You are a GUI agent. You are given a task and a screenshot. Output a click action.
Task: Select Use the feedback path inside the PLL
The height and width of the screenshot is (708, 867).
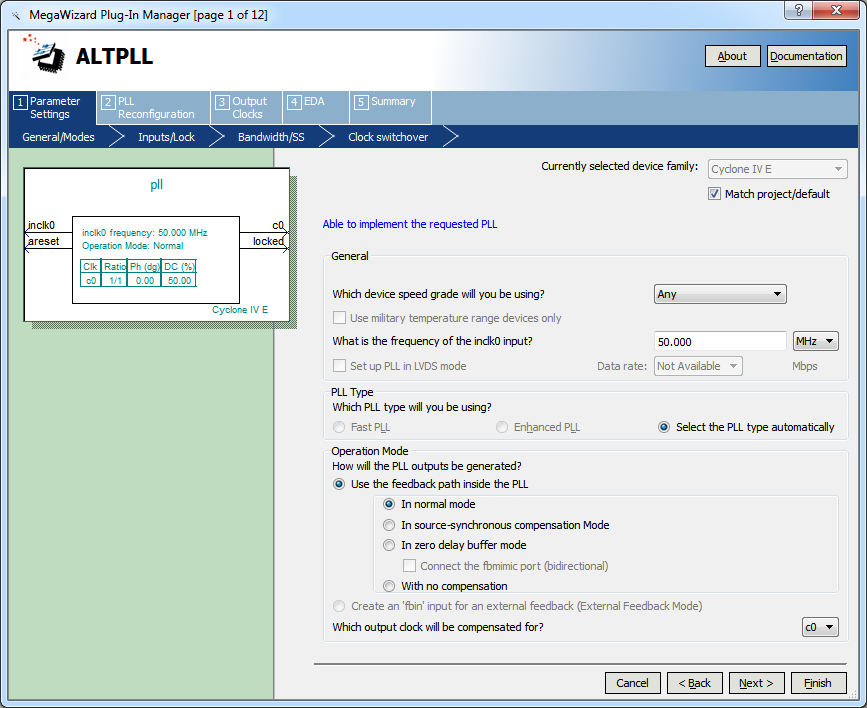click(x=339, y=484)
